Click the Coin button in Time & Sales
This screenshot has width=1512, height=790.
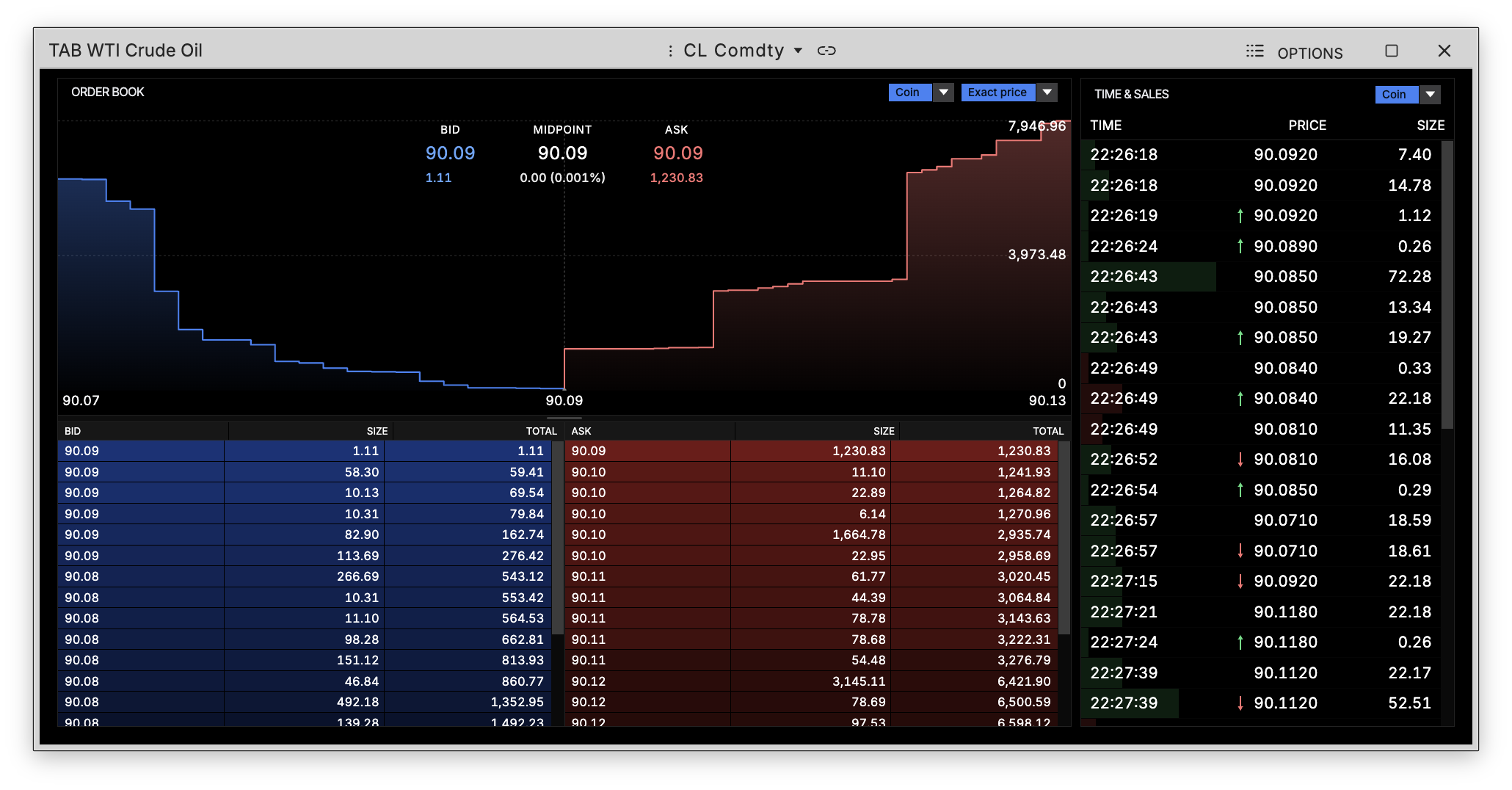click(x=1397, y=95)
